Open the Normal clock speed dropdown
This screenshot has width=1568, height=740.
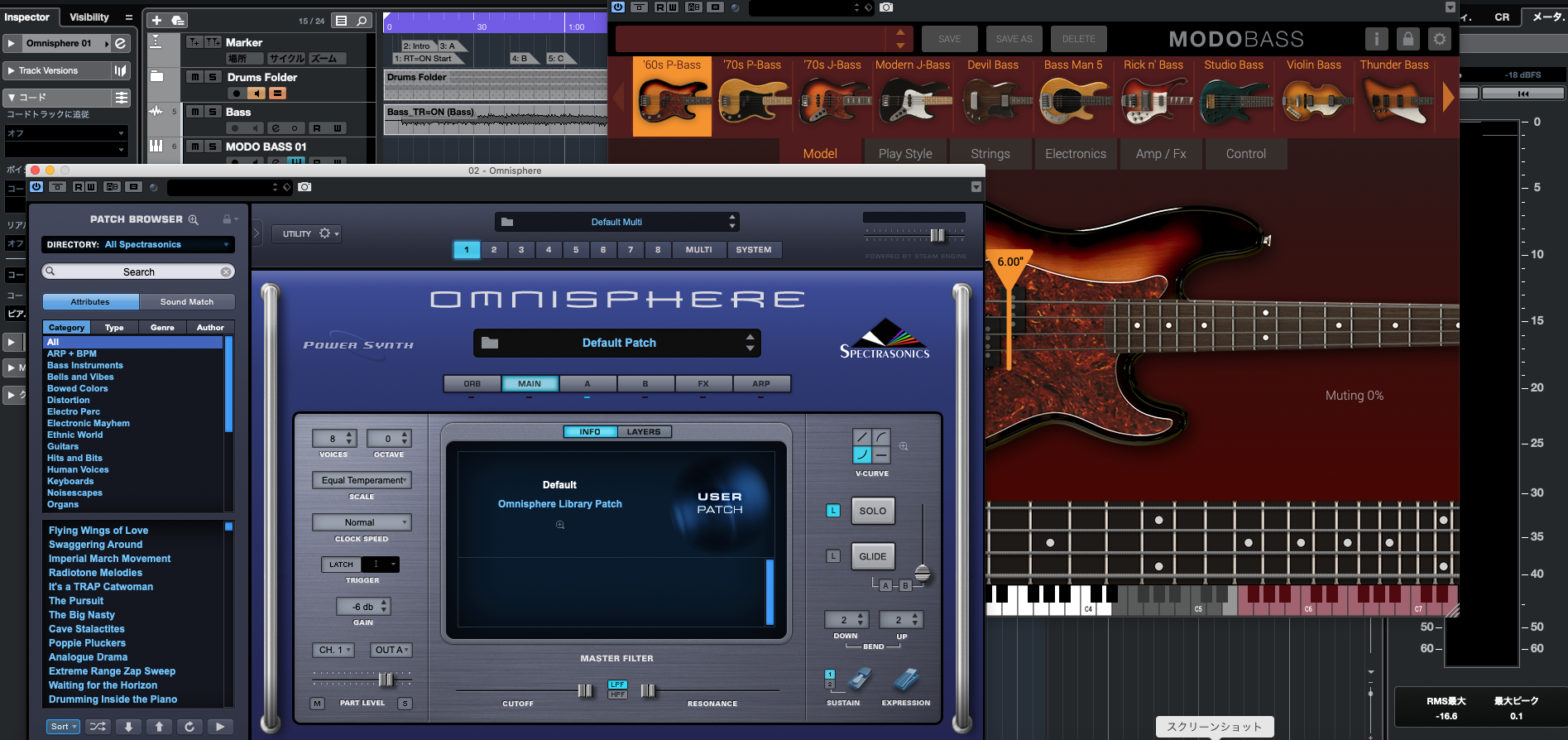pos(362,522)
